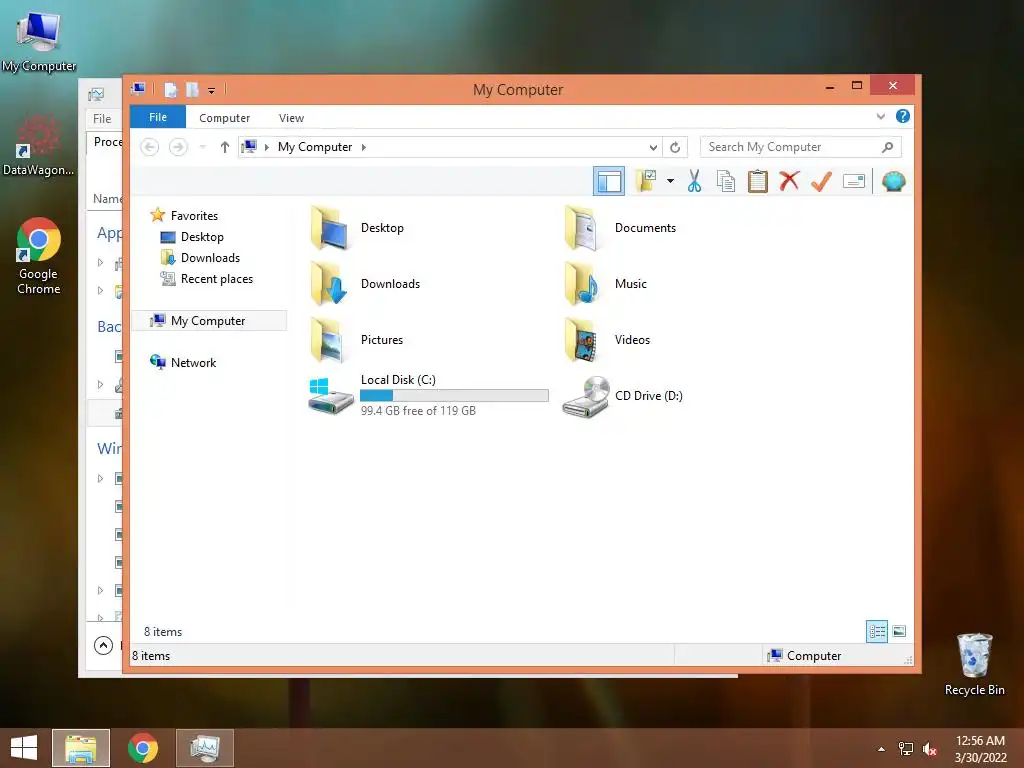Click the red X Delete icon
Screen dimensions: 1024x768
pos(789,181)
